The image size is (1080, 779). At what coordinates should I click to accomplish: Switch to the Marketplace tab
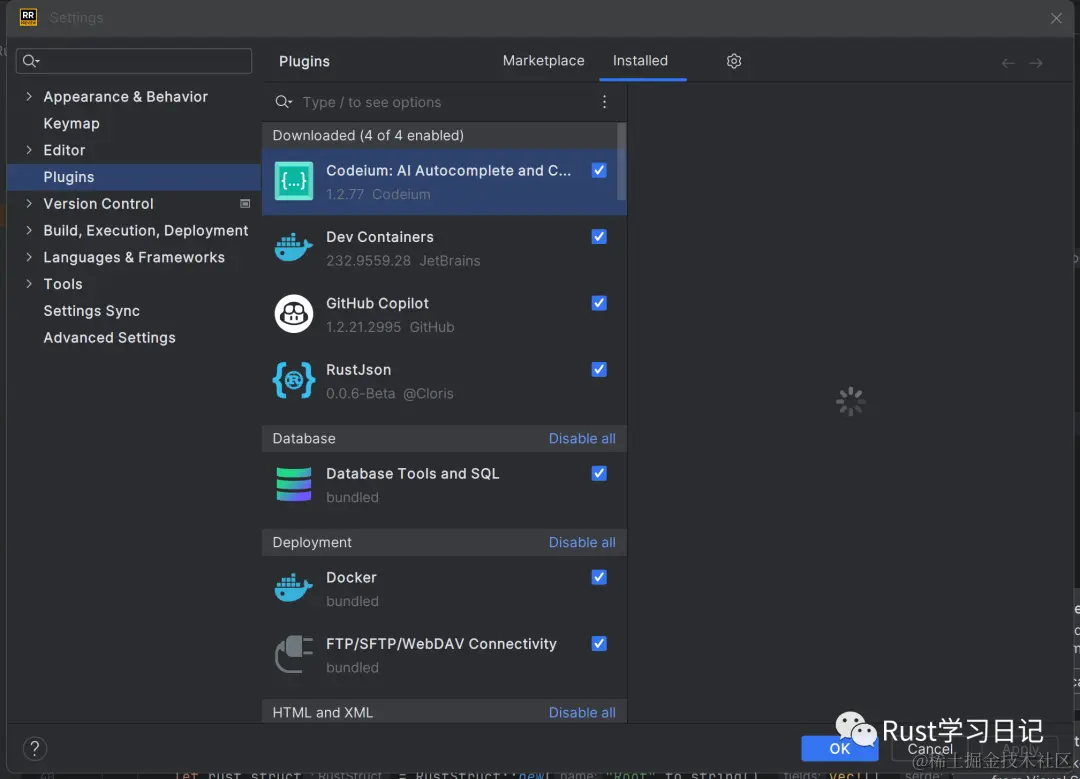point(543,61)
